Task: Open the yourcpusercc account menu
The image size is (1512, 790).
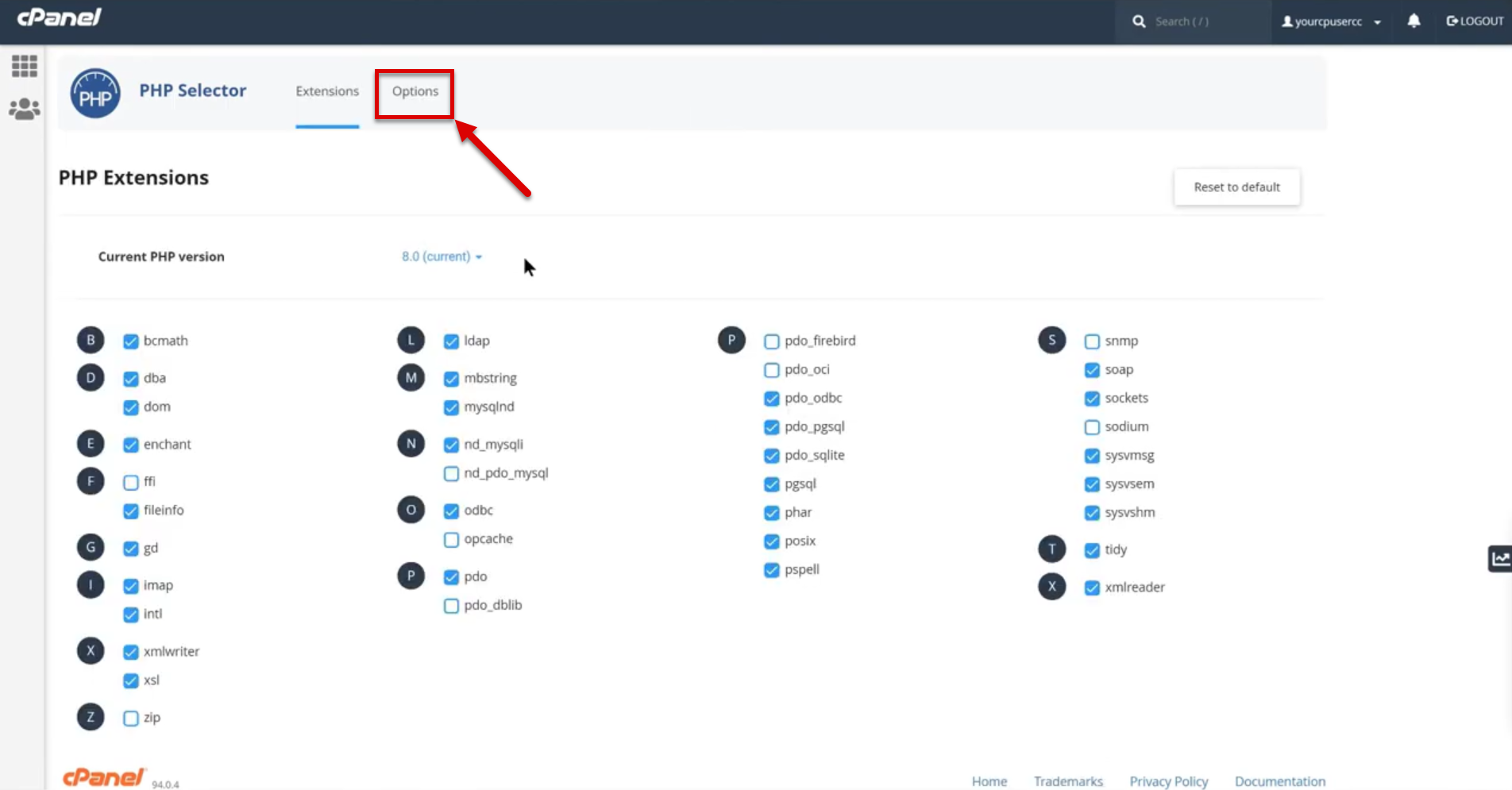Action: point(1331,21)
